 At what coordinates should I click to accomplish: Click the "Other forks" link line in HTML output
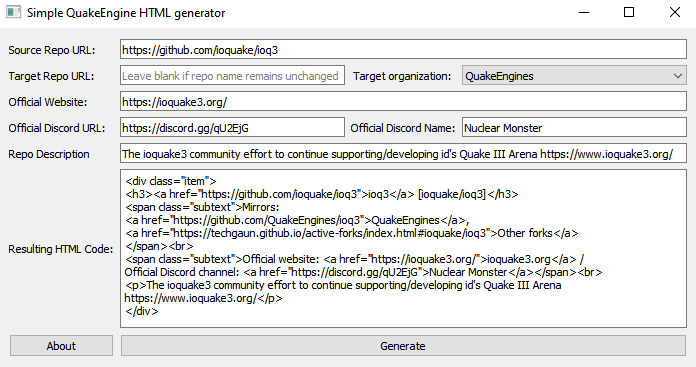pyautogui.click(x=352, y=233)
